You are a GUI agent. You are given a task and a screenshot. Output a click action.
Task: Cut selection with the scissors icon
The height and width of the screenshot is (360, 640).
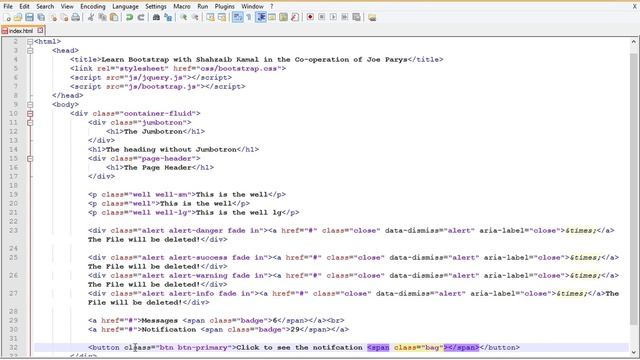(91, 17)
